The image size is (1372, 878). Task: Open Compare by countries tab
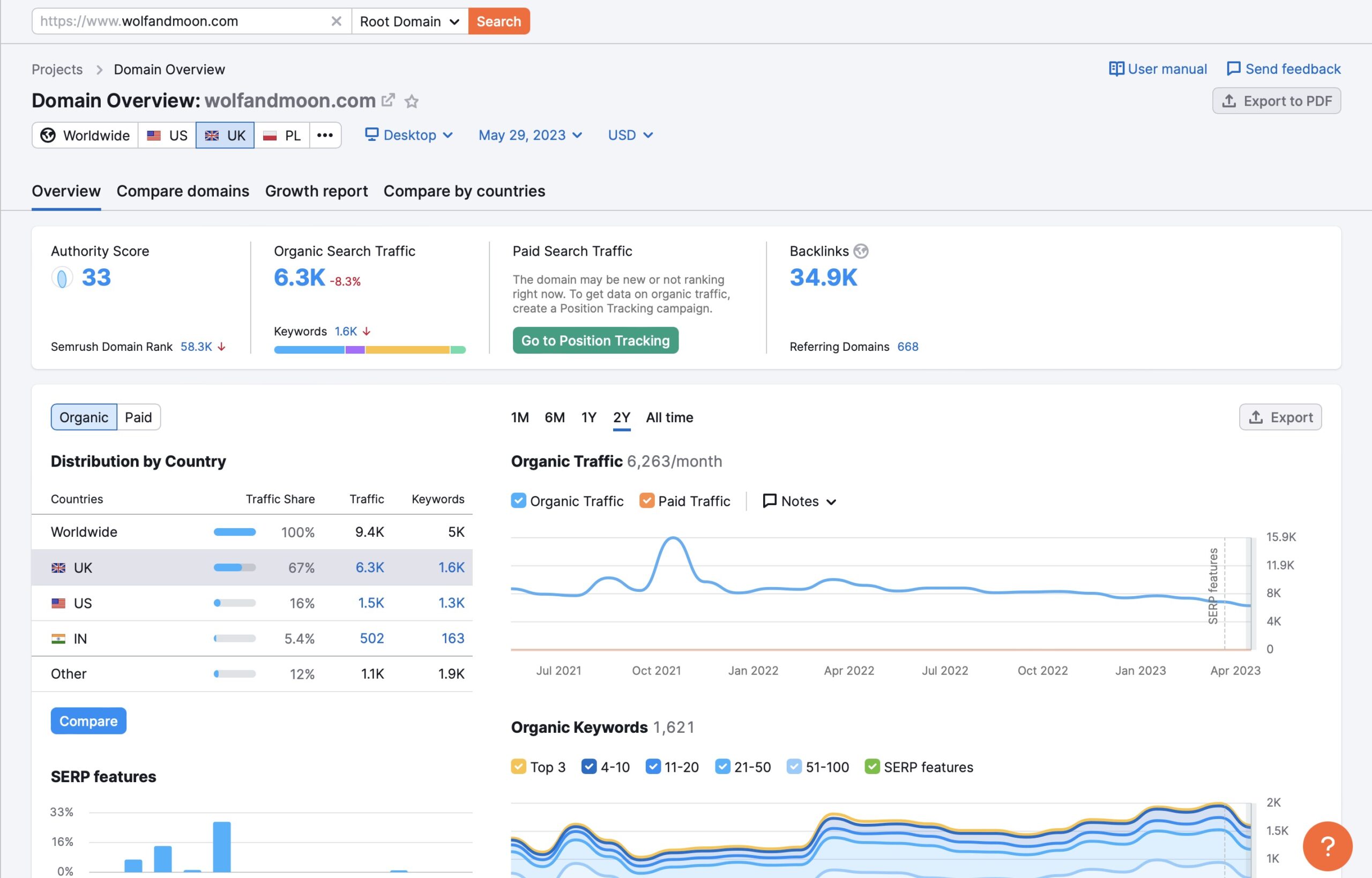[464, 191]
